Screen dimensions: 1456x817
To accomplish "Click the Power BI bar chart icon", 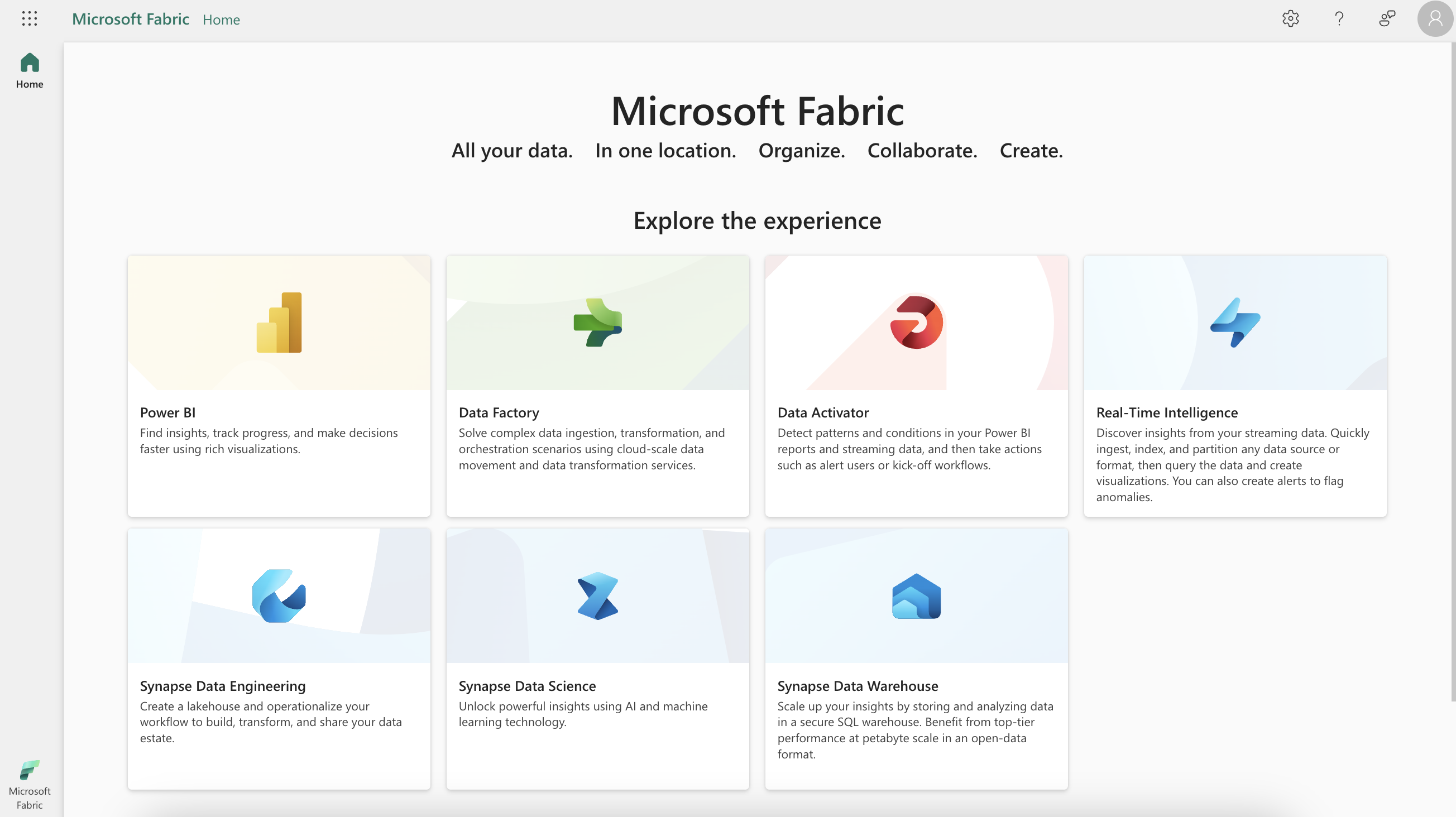I will pyautogui.click(x=279, y=322).
